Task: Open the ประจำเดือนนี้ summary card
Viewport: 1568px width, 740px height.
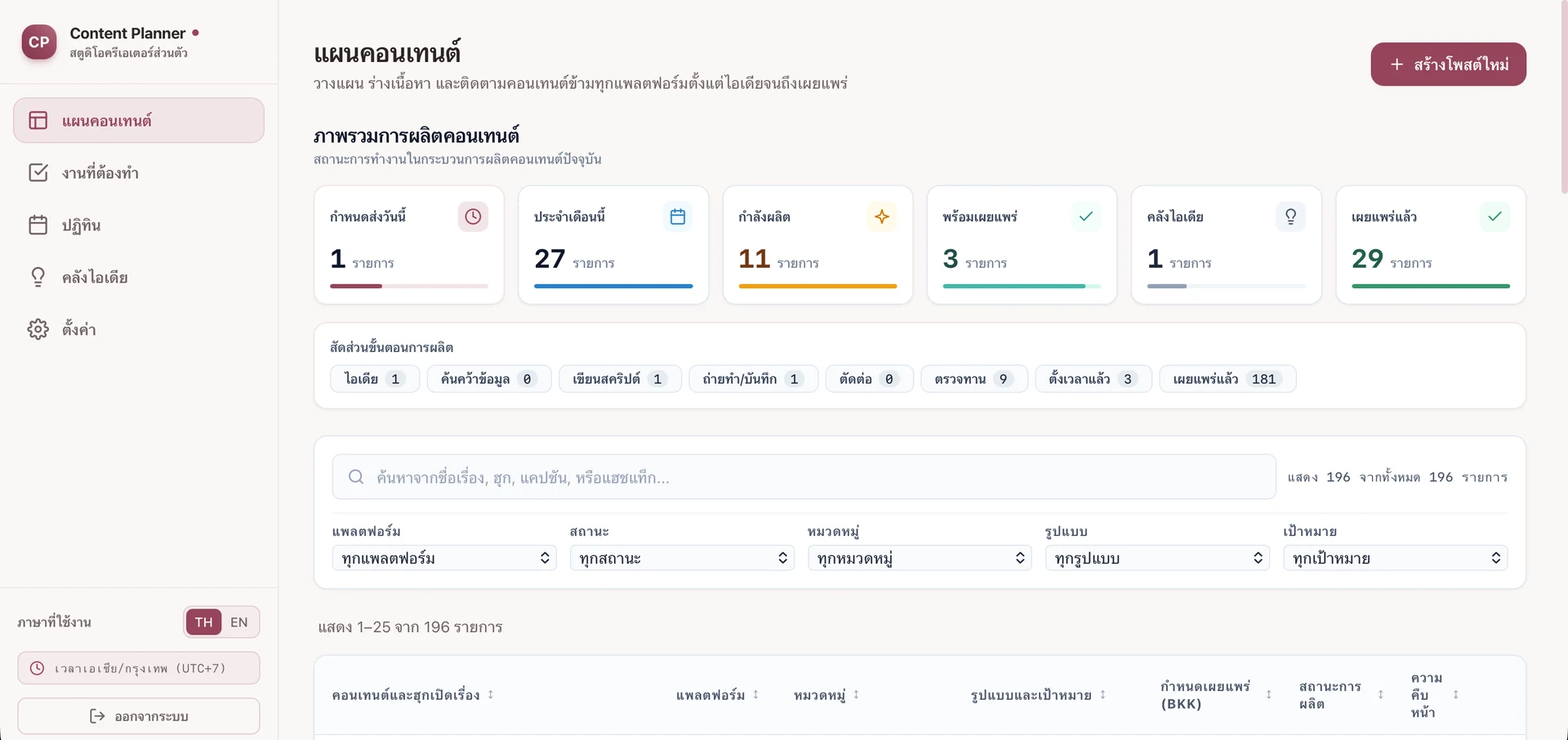Action: coord(613,245)
